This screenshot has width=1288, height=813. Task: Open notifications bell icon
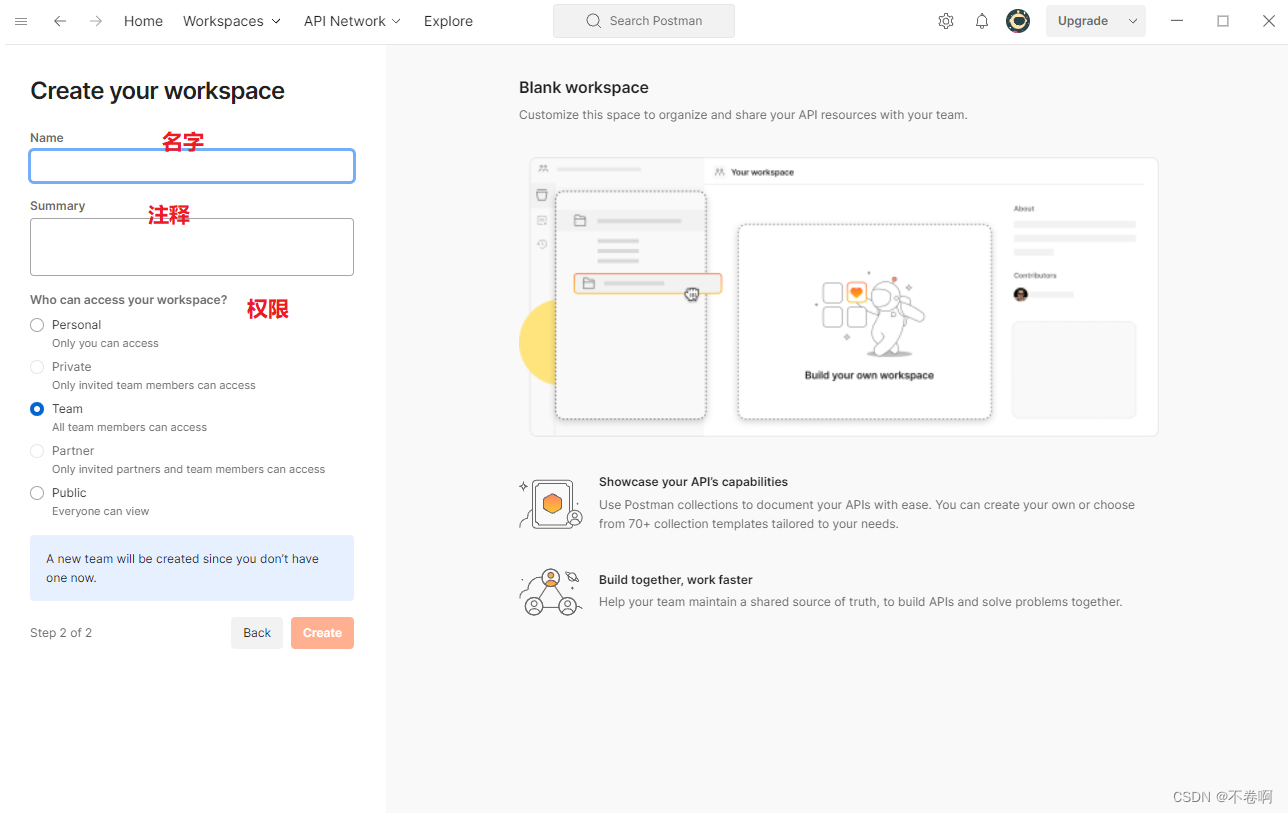point(982,21)
